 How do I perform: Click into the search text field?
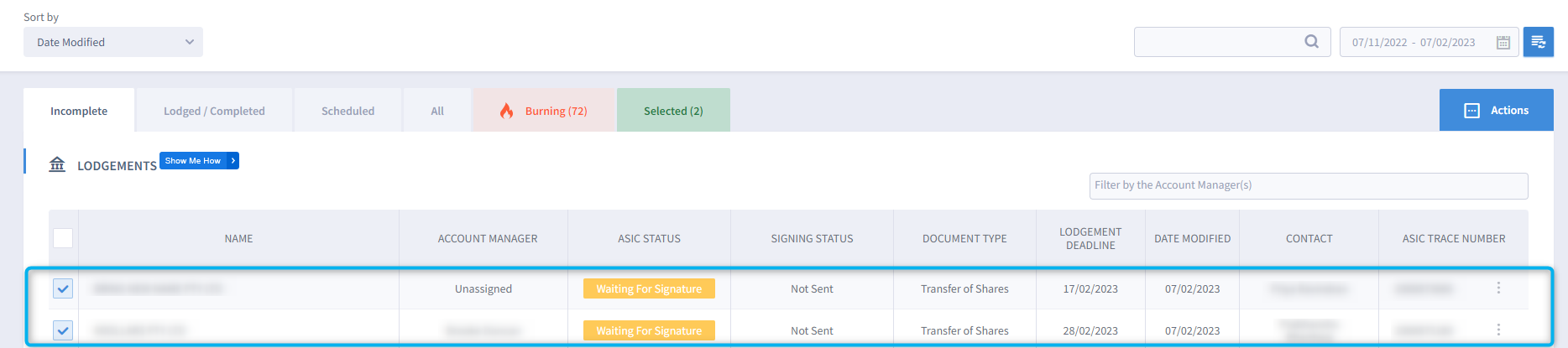[x=1217, y=42]
